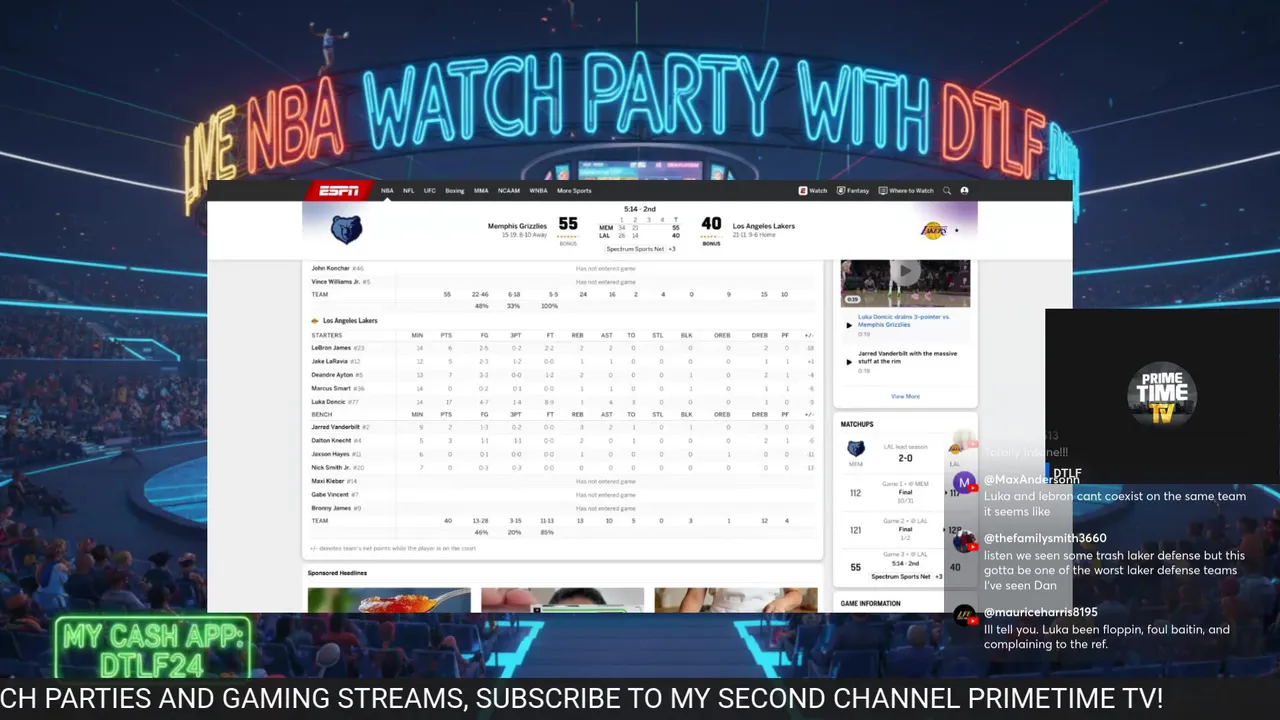Open the NCAAM section in ESPN nav
This screenshot has width=1280, height=720.
point(509,190)
